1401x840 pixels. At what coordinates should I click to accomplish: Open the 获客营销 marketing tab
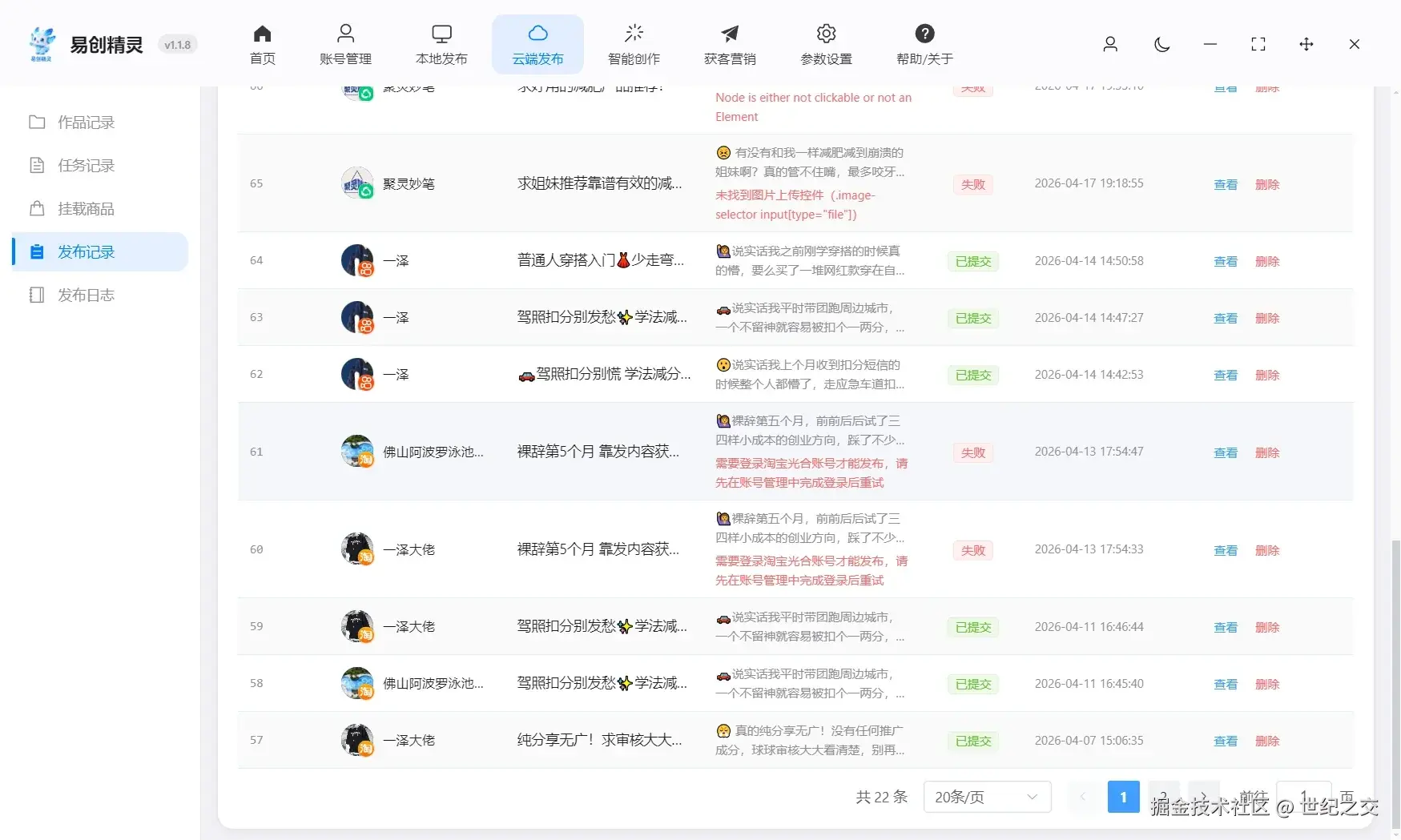(x=730, y=45)
